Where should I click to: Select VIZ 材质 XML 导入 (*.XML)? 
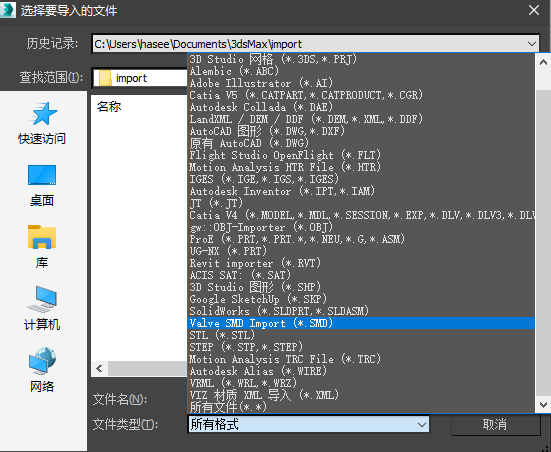pos(361,395)
